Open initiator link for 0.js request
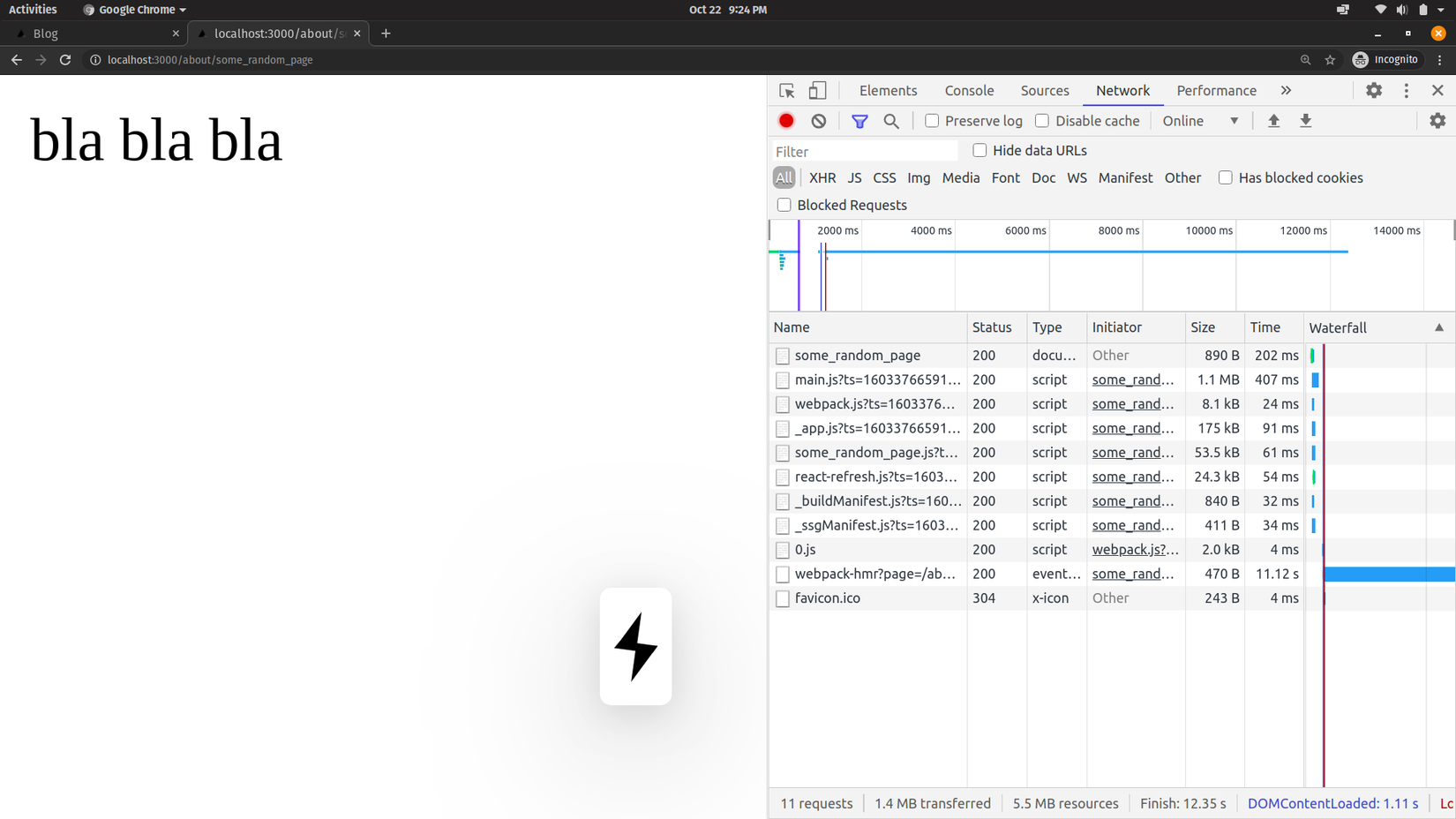Viewport: 1456px width, 819px height. coord(1135,550)
